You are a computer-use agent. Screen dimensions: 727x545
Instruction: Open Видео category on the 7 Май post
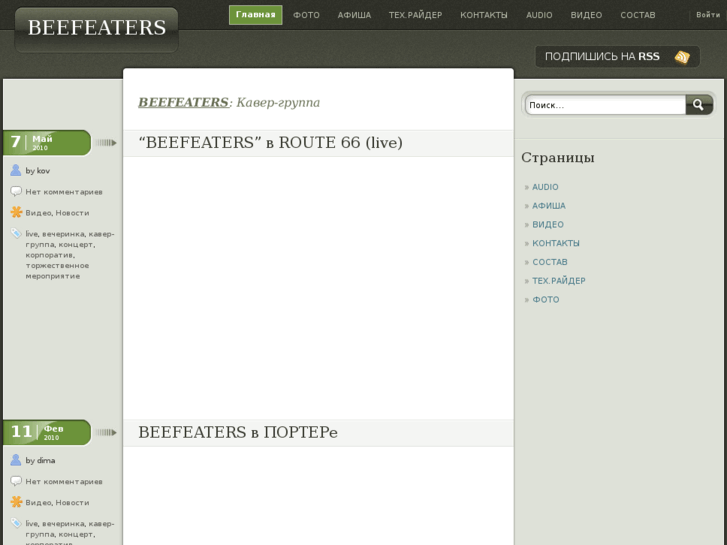pos(38,213)
